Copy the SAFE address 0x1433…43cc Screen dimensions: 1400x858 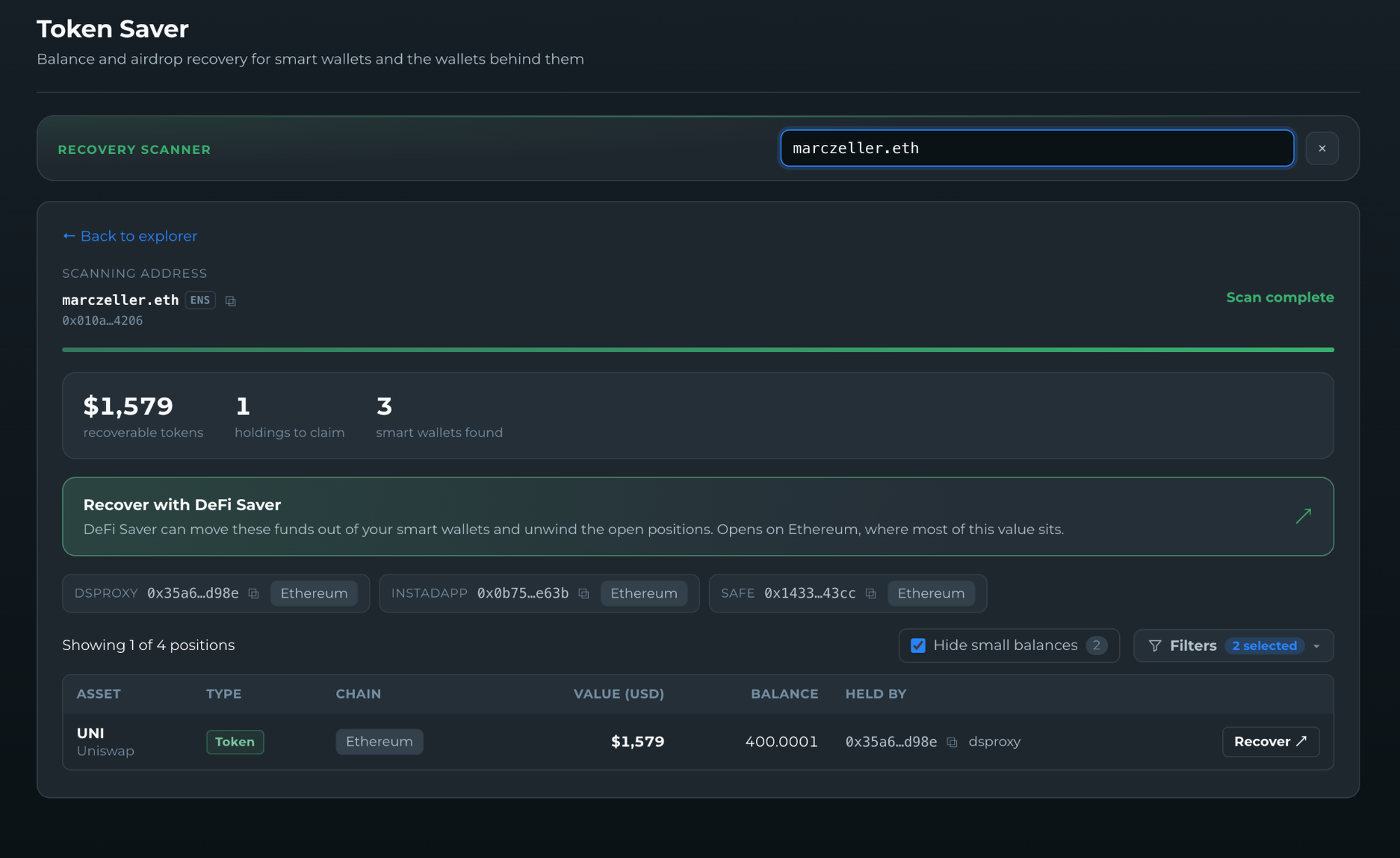pos(871,593)
